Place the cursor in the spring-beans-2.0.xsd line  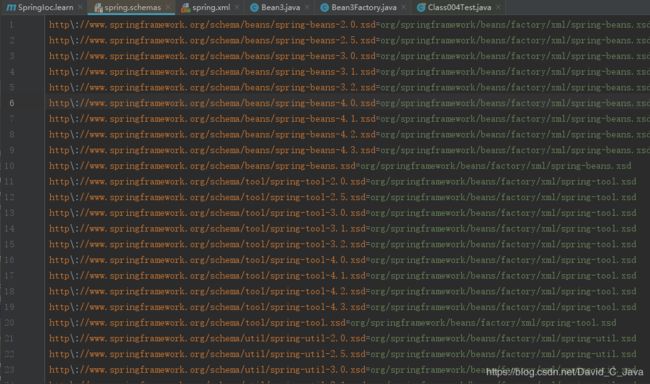[x=349, y=25]
